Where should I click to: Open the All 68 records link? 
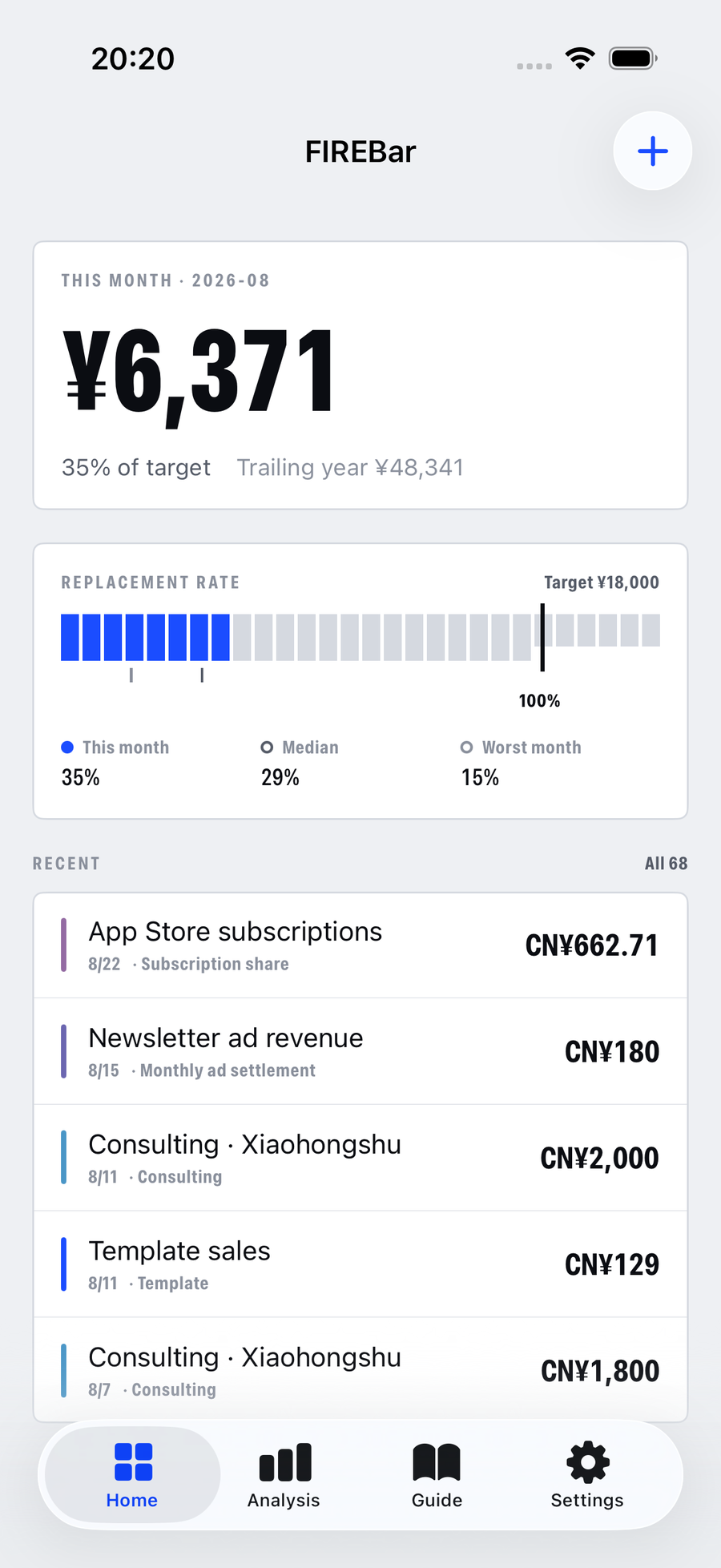[666, 863]
